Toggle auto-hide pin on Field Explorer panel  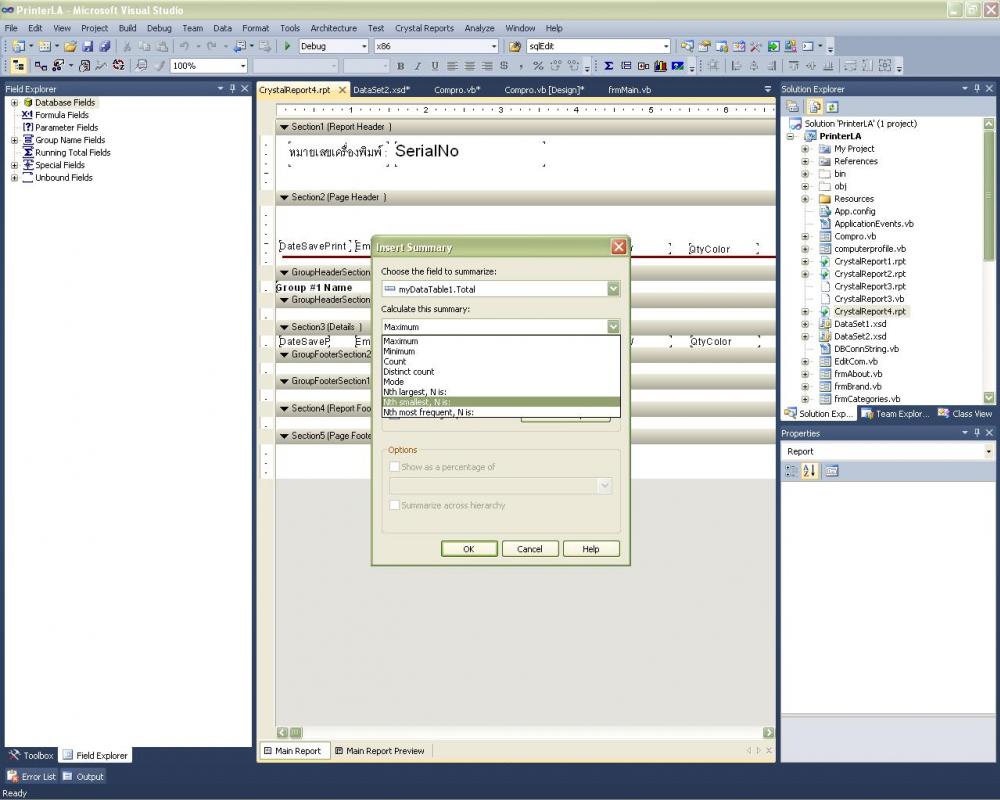pyautogui.click(x=232, y=89)
